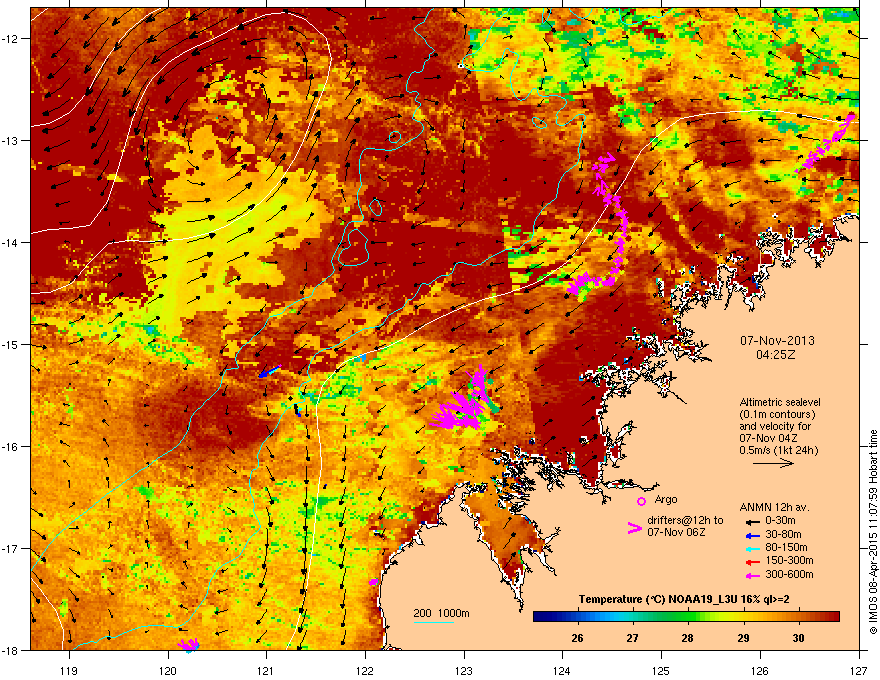
Task: Select the blue 30-80m arrow legend symbol
Action: point(753,535)
